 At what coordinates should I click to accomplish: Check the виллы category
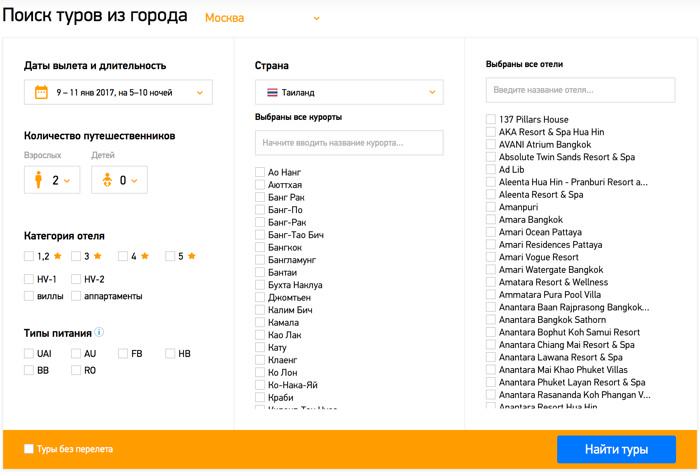click(29, 296)
